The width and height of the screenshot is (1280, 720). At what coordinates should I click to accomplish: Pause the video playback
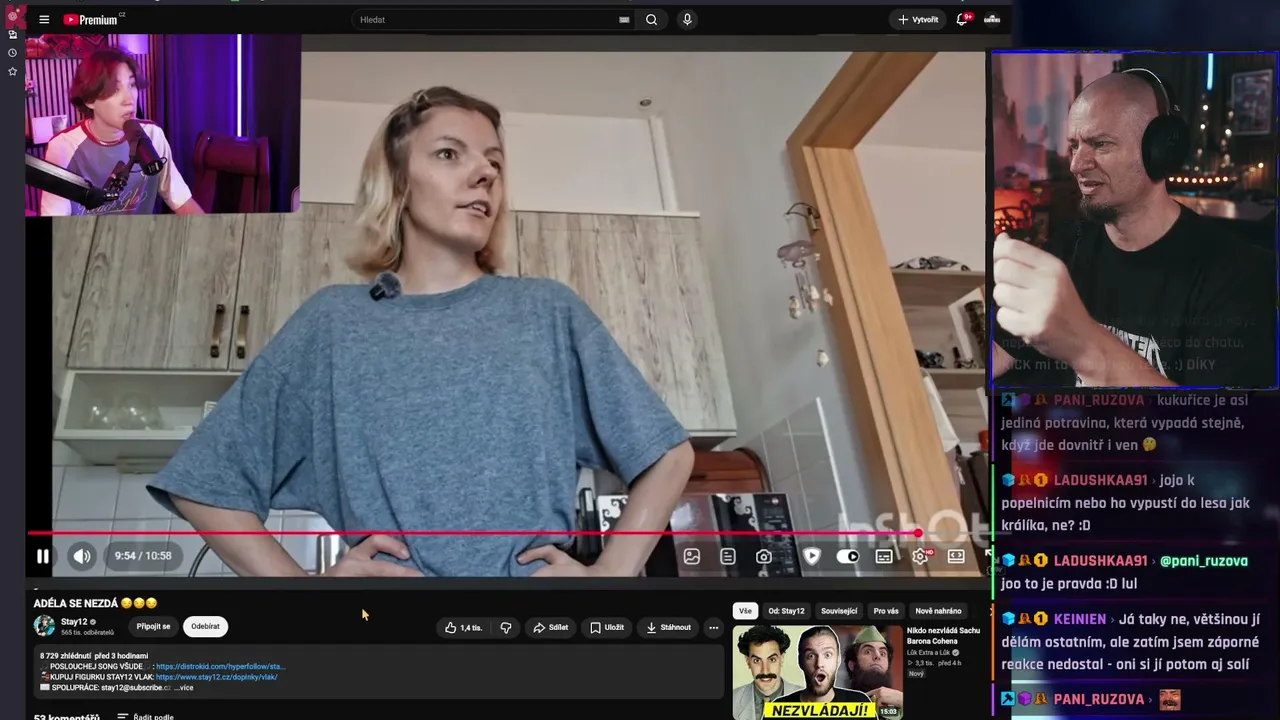coord(43,556)
